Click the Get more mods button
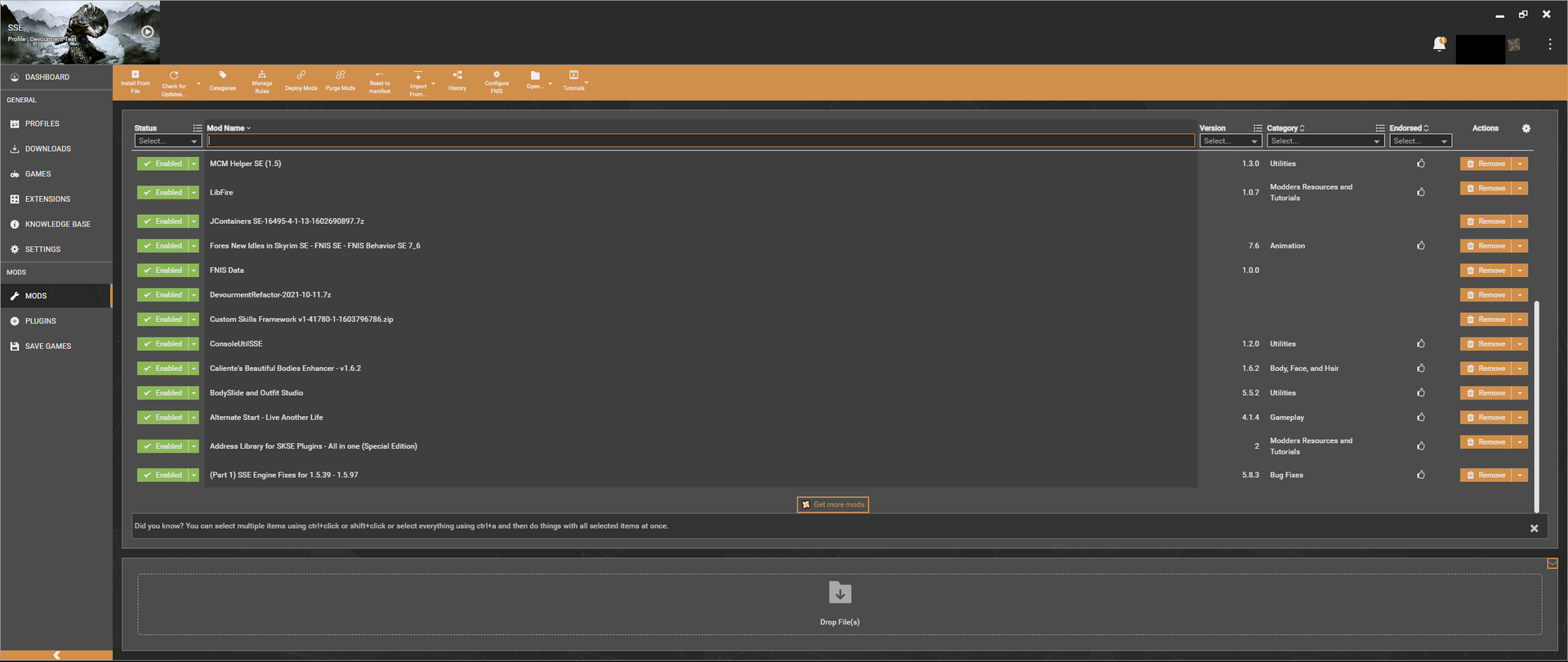Screen dimensions: 1568x662 pyautogui.click(x=832, y=504)
